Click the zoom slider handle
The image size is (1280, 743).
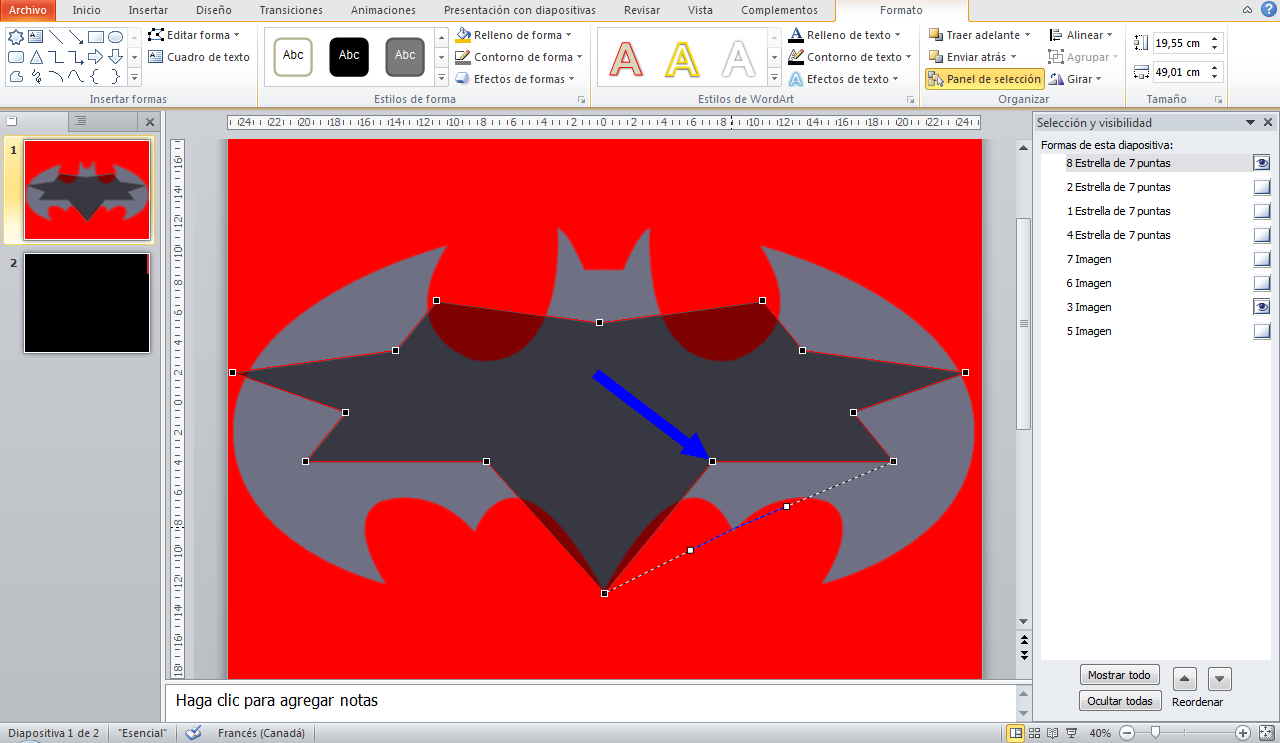[1155, 733]
